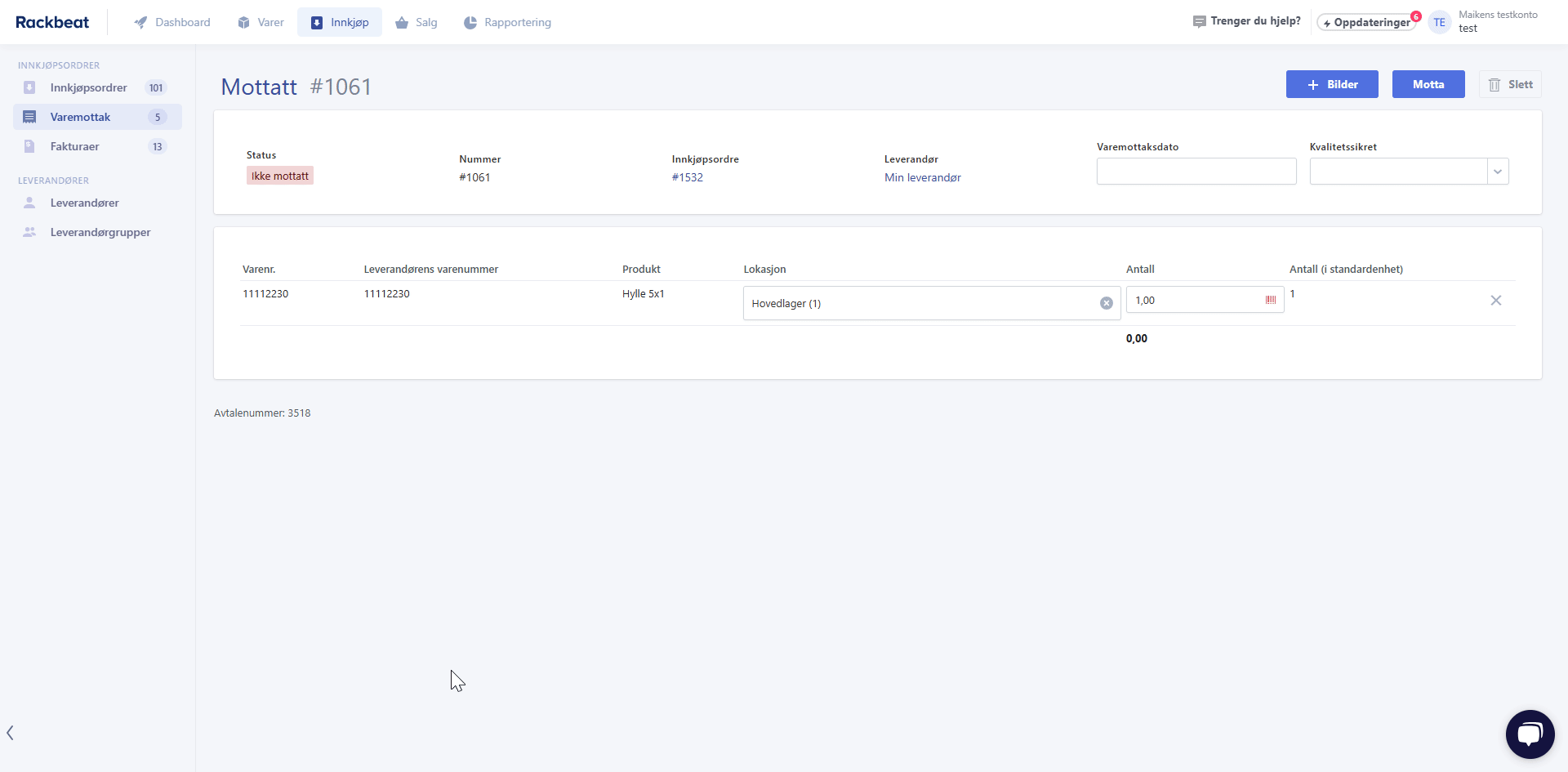Image resolution: width=1568 pixels, height=772 pixels.
Task: Click the Rackbeat logo
Action: 52,22
